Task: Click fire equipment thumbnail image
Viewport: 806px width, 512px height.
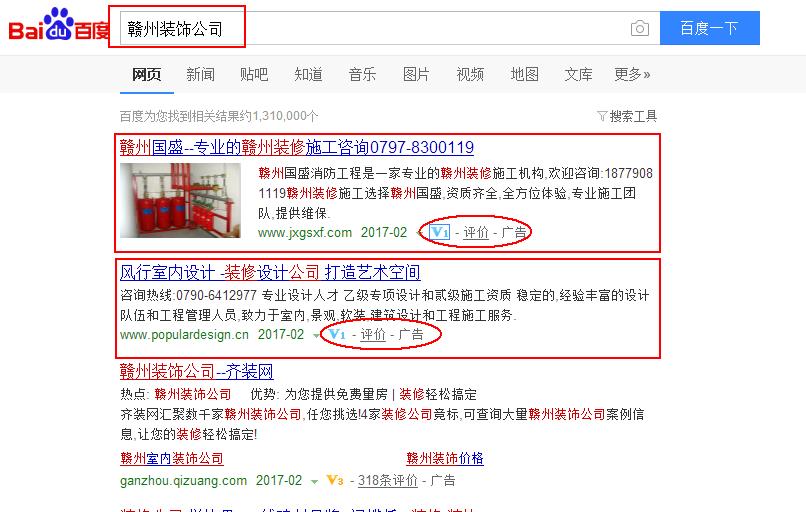Action: [180, 200]
